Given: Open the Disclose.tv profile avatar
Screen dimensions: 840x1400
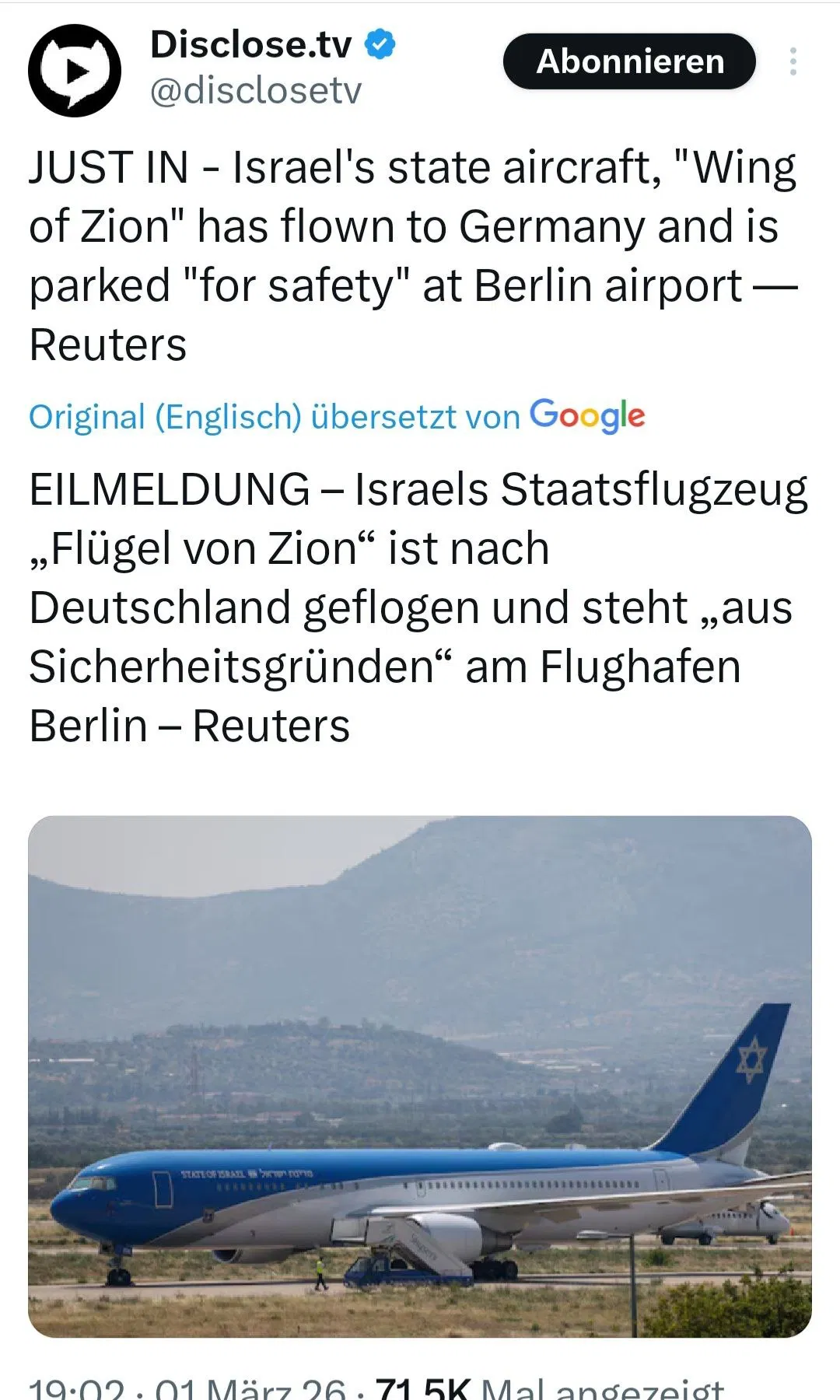Looking at the screenshot, I should [75, 70].
